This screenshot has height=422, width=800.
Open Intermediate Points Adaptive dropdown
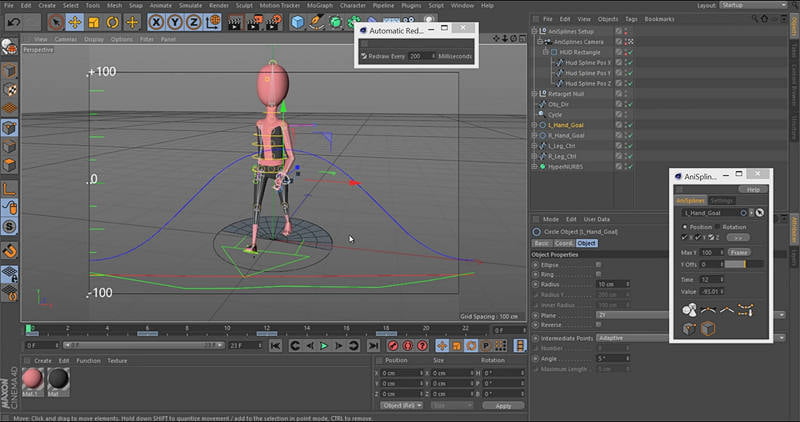tap(626, 338)
